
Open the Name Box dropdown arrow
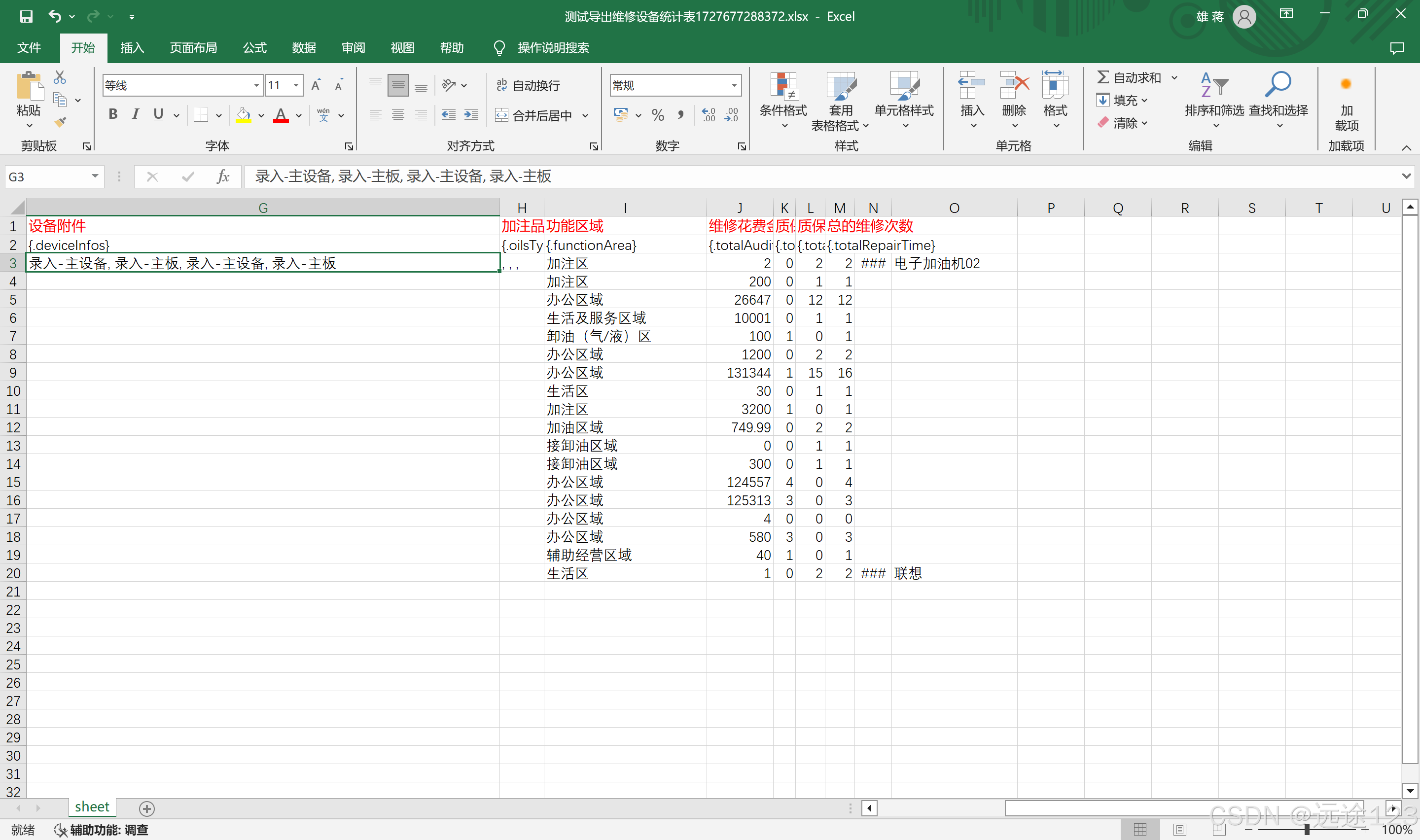[95, 176]
